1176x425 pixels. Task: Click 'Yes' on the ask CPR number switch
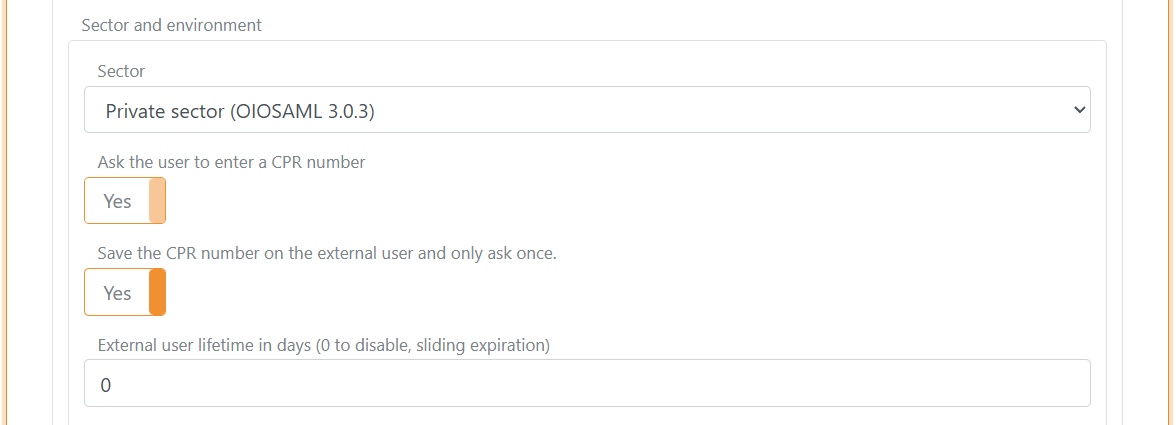(117, 201)
